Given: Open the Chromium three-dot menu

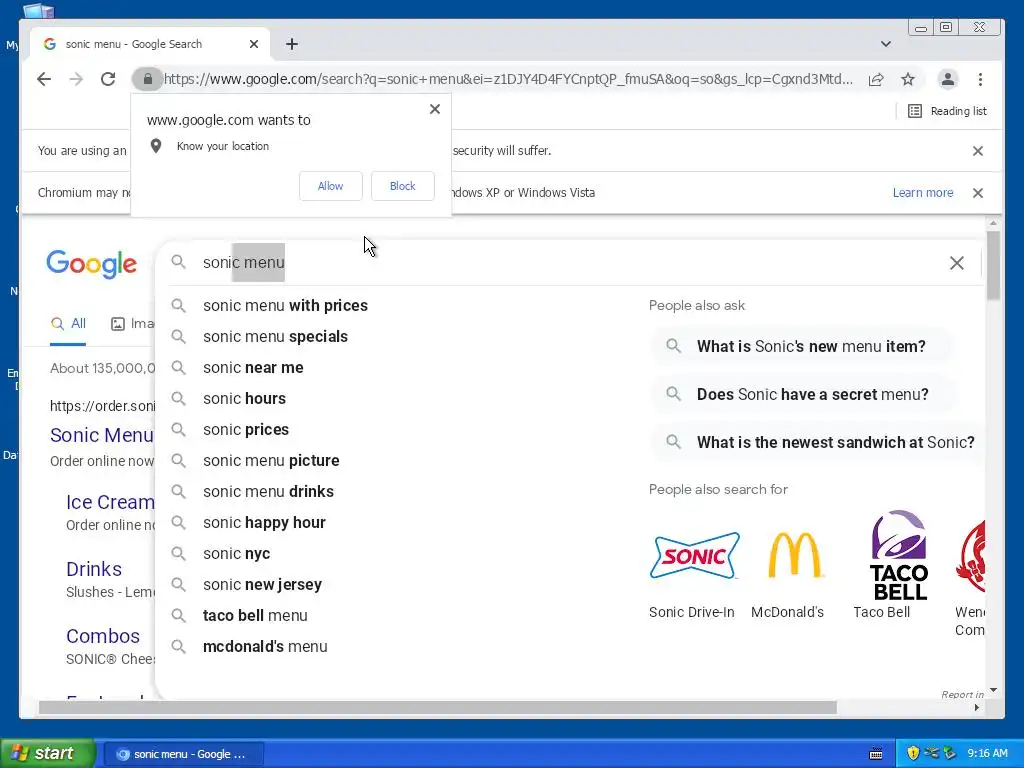Looking at the screenshot, I should (980, 79).
